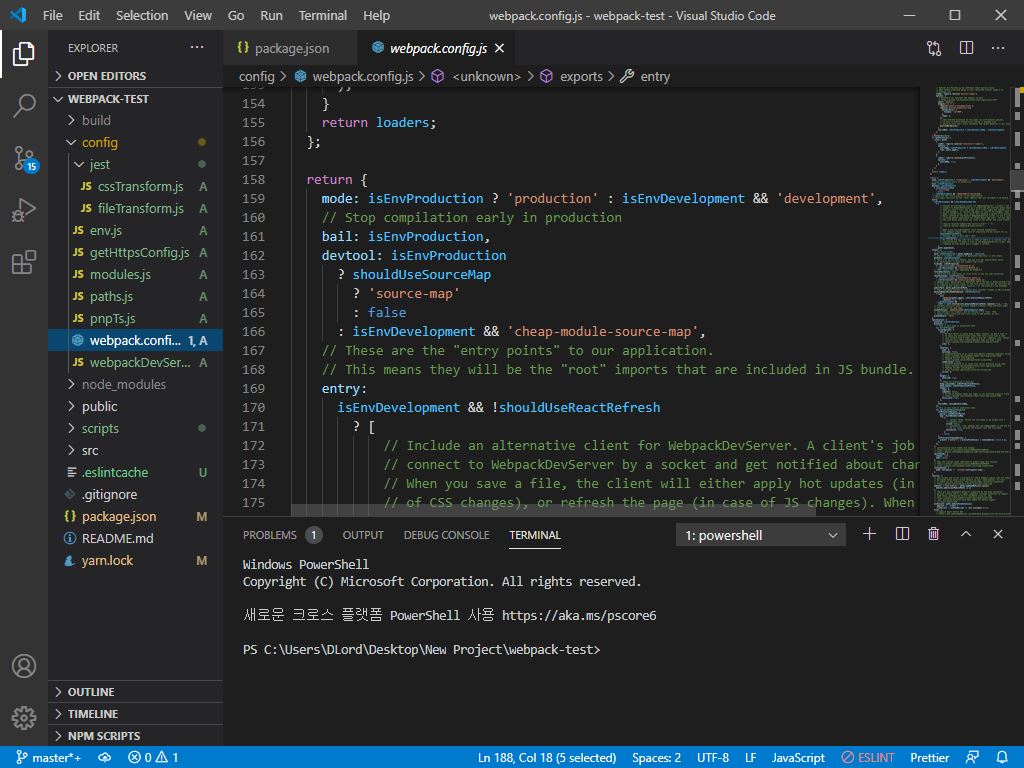The height and width of the screenshot is (768, 1024).
Task: Create a new terminal with plus icon
Action: click(x=869, y=534)
